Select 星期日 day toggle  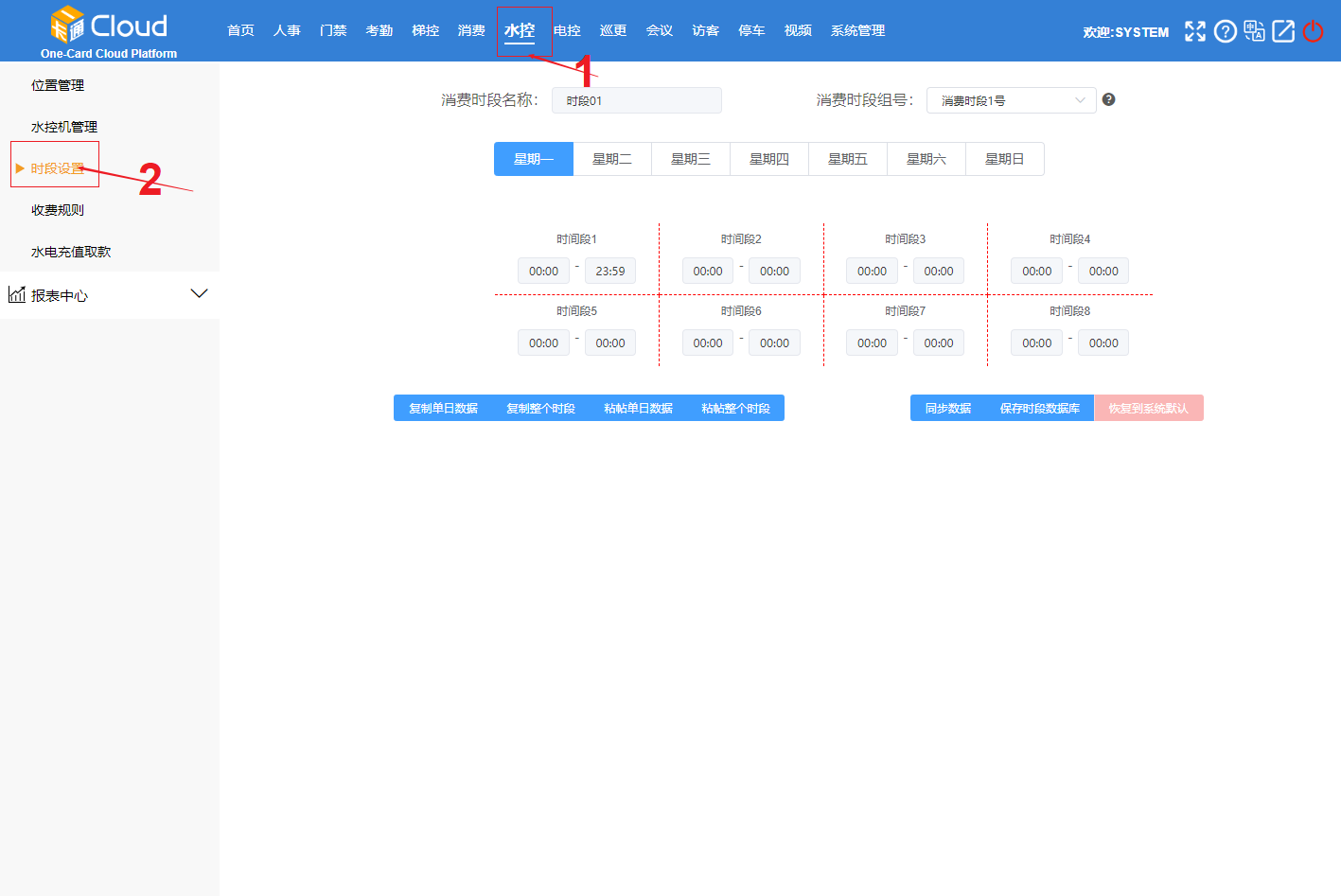point(1005,159)
